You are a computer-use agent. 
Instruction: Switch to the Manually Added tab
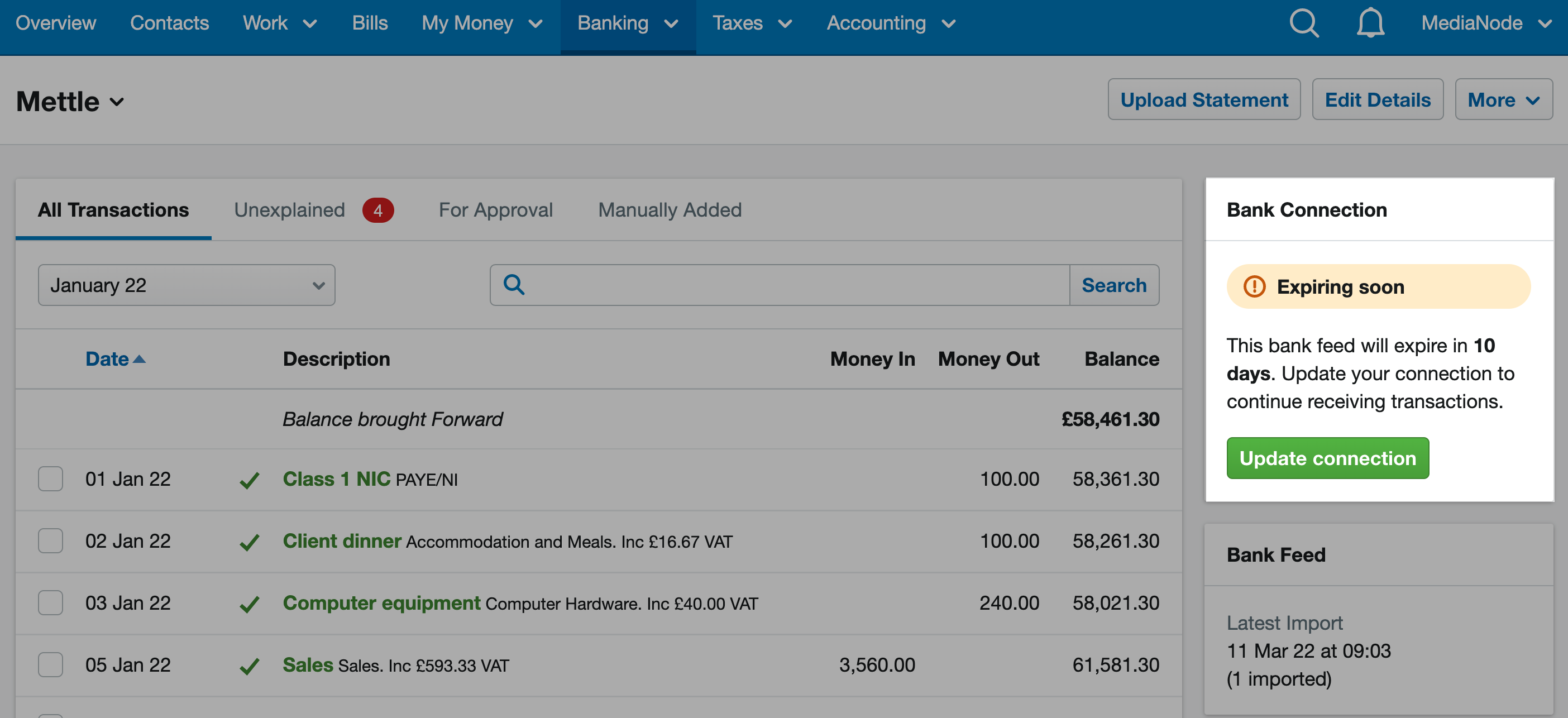pyautogui.click(x=670, y=210)
